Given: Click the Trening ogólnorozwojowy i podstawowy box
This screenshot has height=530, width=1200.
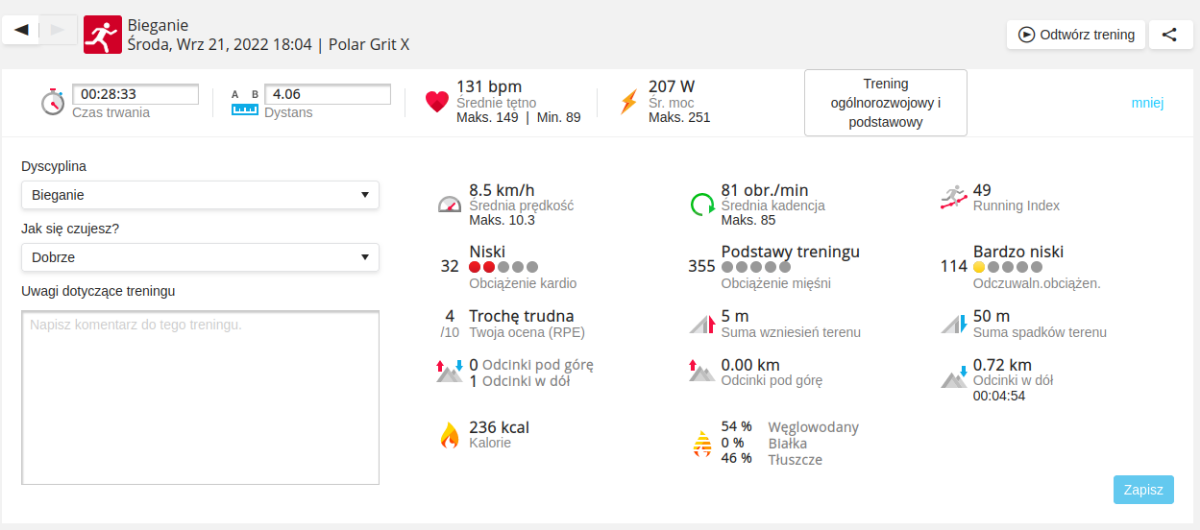Looking at the screenshot, I should (x=885, y=103).
